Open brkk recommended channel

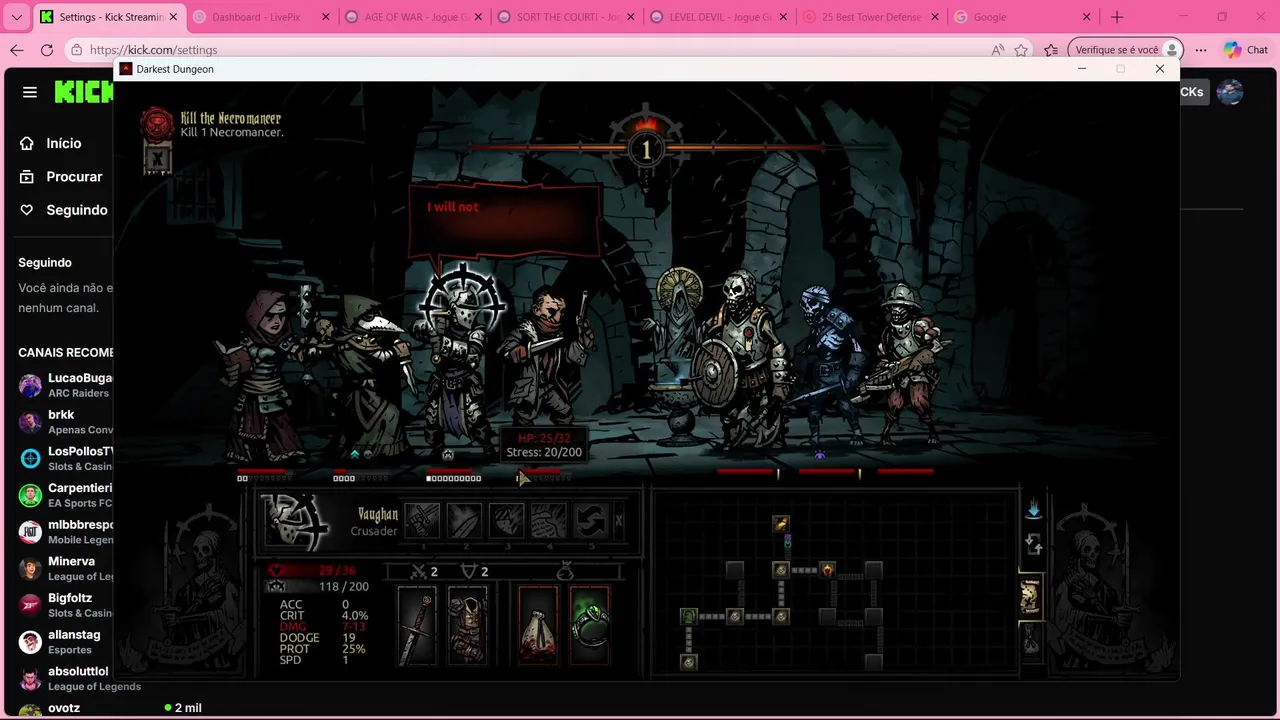coord(66,422)
